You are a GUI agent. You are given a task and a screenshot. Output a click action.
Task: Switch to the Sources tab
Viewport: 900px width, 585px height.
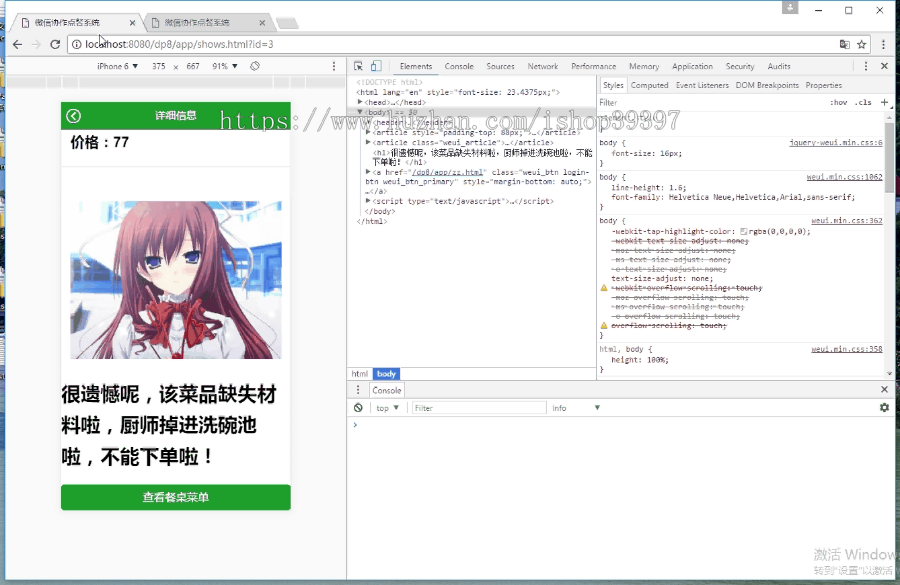coord(501,66)
